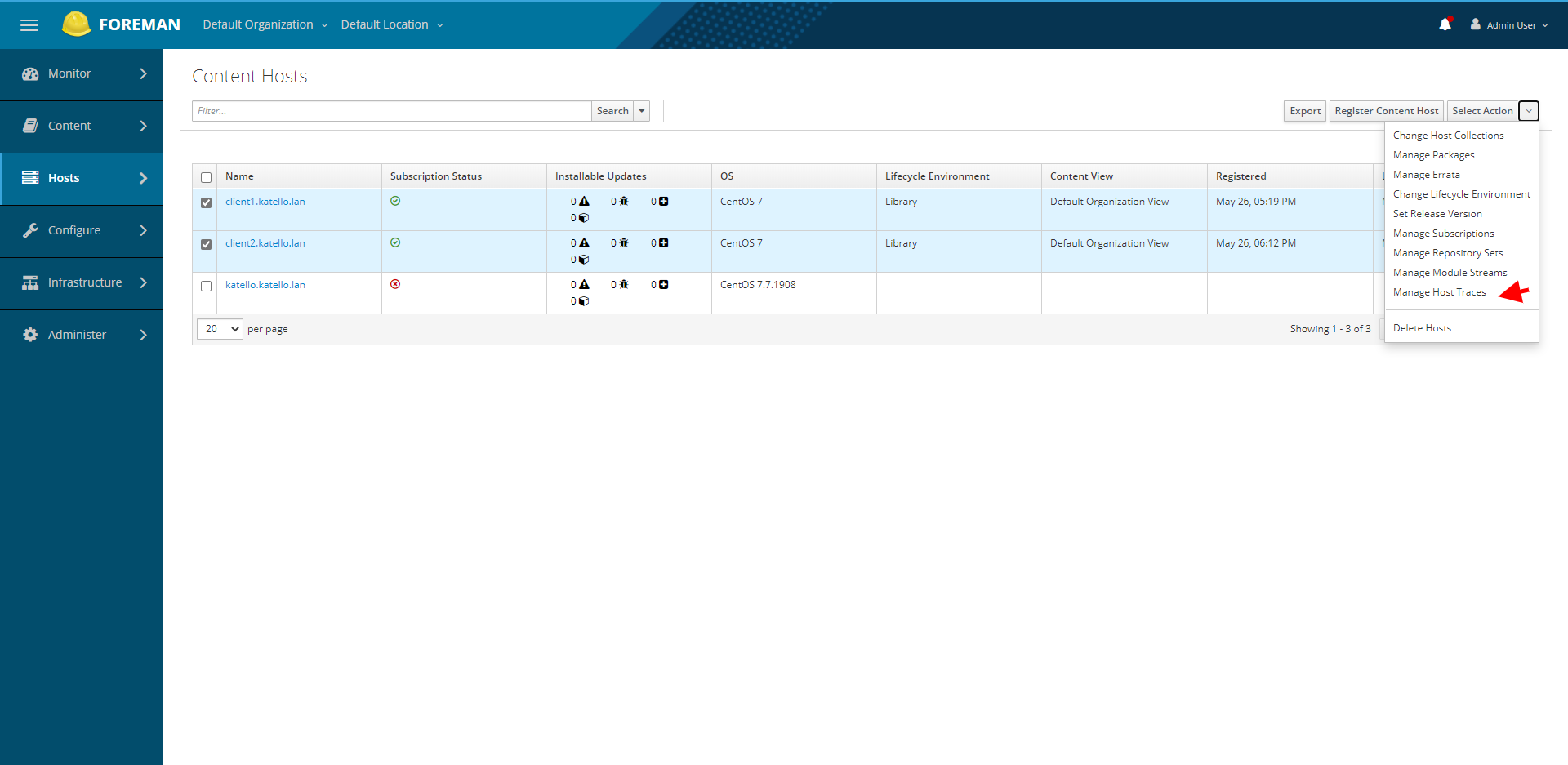The width and height of the screenshot is (1568, 765).
Task: Click client2 security errata warning triangle icon
Action: coord(584,242)
